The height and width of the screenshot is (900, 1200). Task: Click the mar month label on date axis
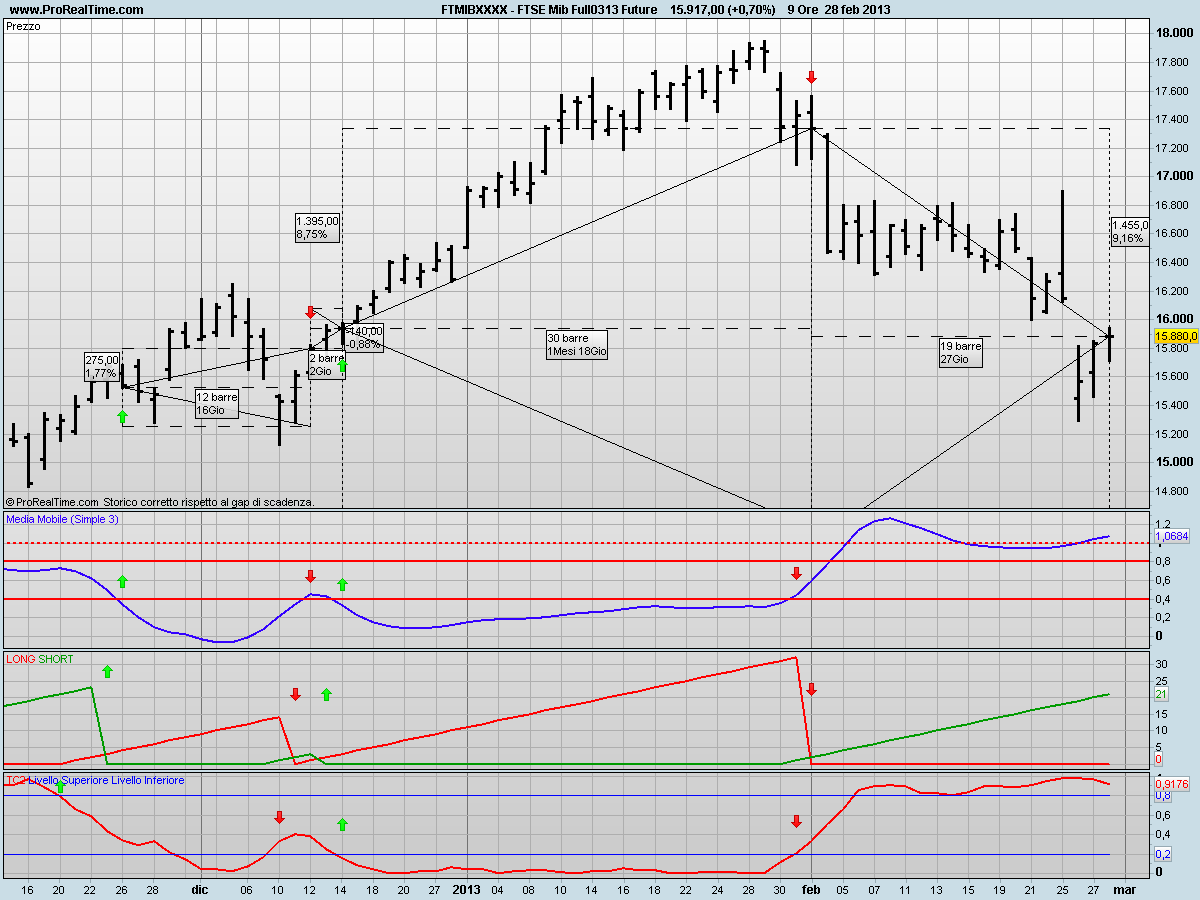pos(1125,888)
